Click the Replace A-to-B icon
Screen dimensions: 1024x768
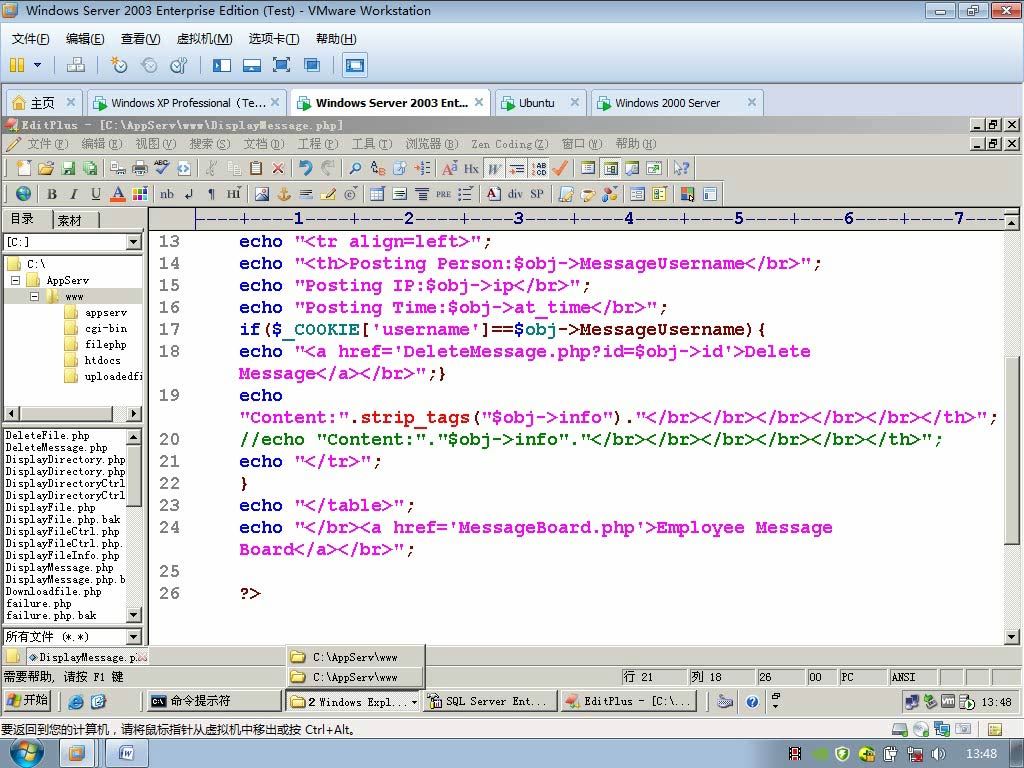377,168
